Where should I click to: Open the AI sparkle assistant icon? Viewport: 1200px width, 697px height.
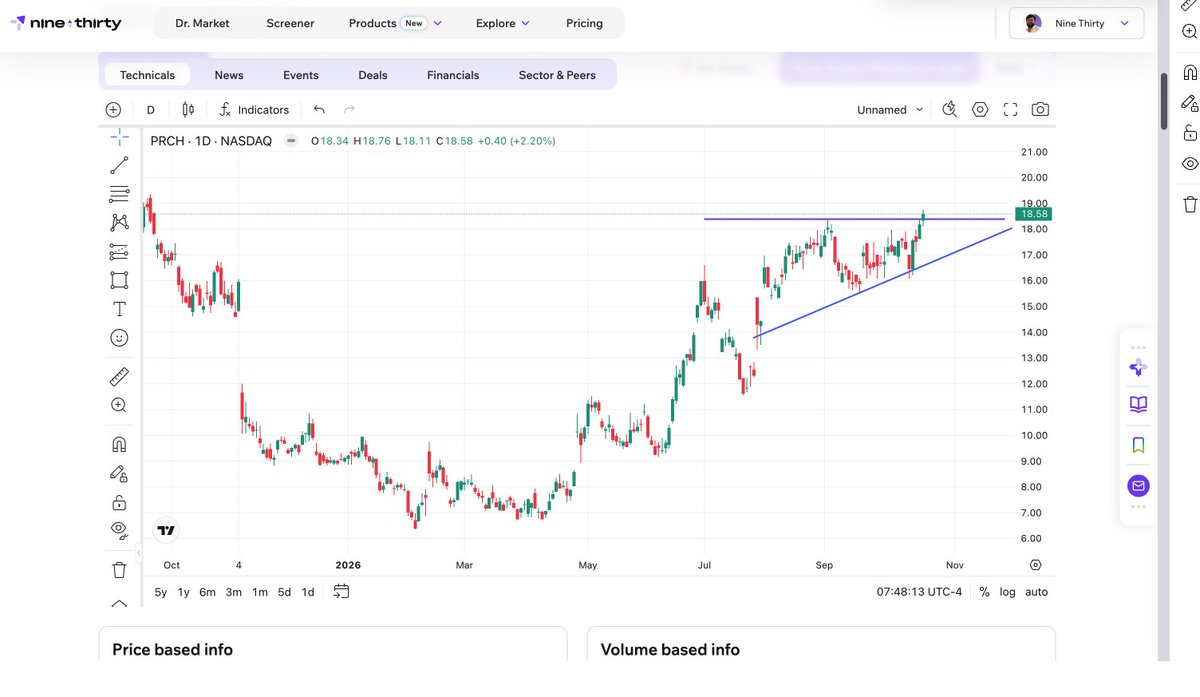pyautogui.click(x=1138, y=367)
